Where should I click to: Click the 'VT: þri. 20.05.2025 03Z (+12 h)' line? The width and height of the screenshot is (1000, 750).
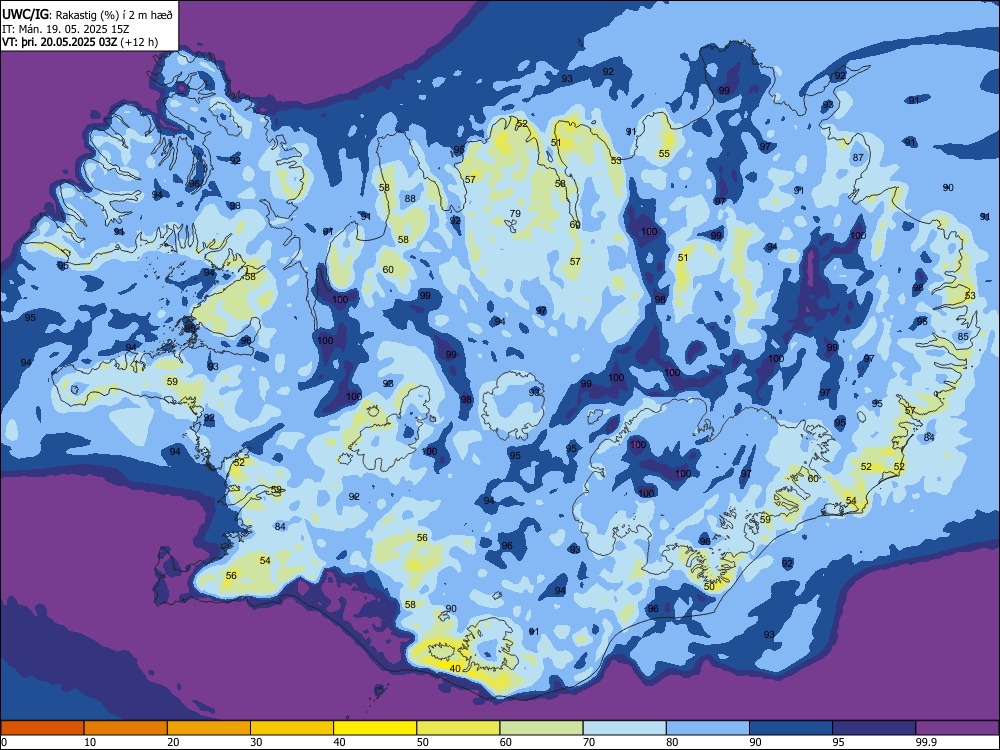click(x=80, y=42)
